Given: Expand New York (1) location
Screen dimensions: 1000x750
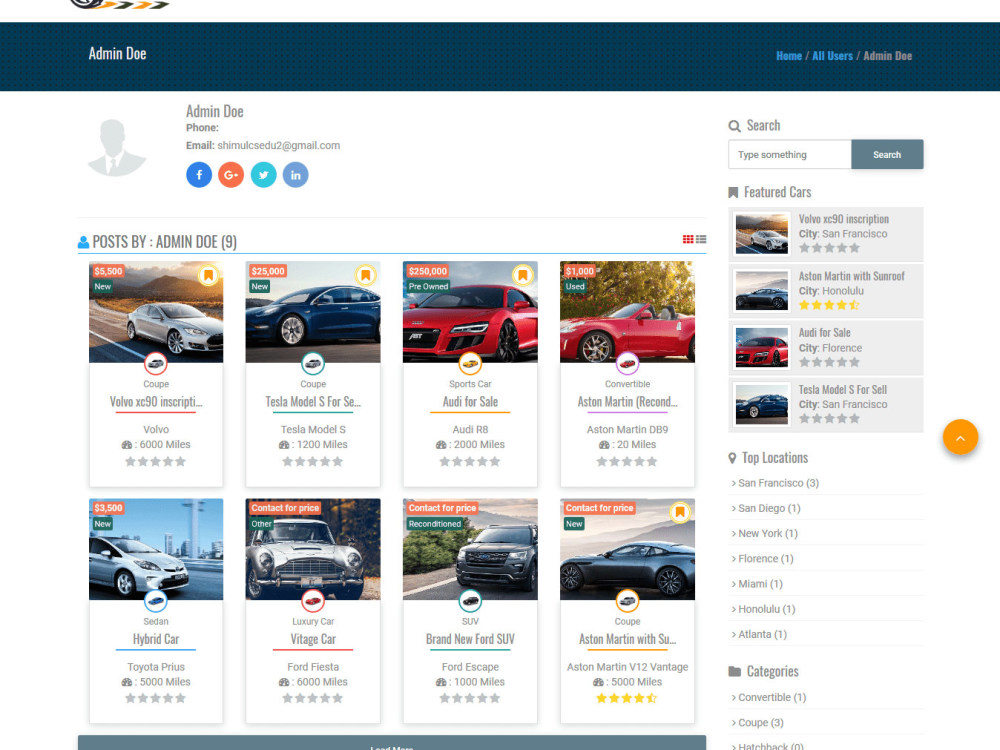Looking at the screenshot, I should click(767, 533).
